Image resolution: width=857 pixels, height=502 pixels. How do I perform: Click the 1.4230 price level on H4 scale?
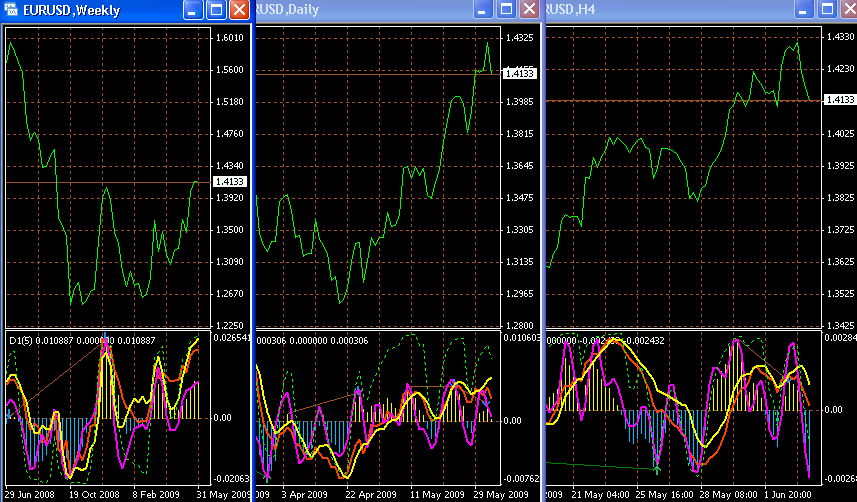tap(840, 69)
